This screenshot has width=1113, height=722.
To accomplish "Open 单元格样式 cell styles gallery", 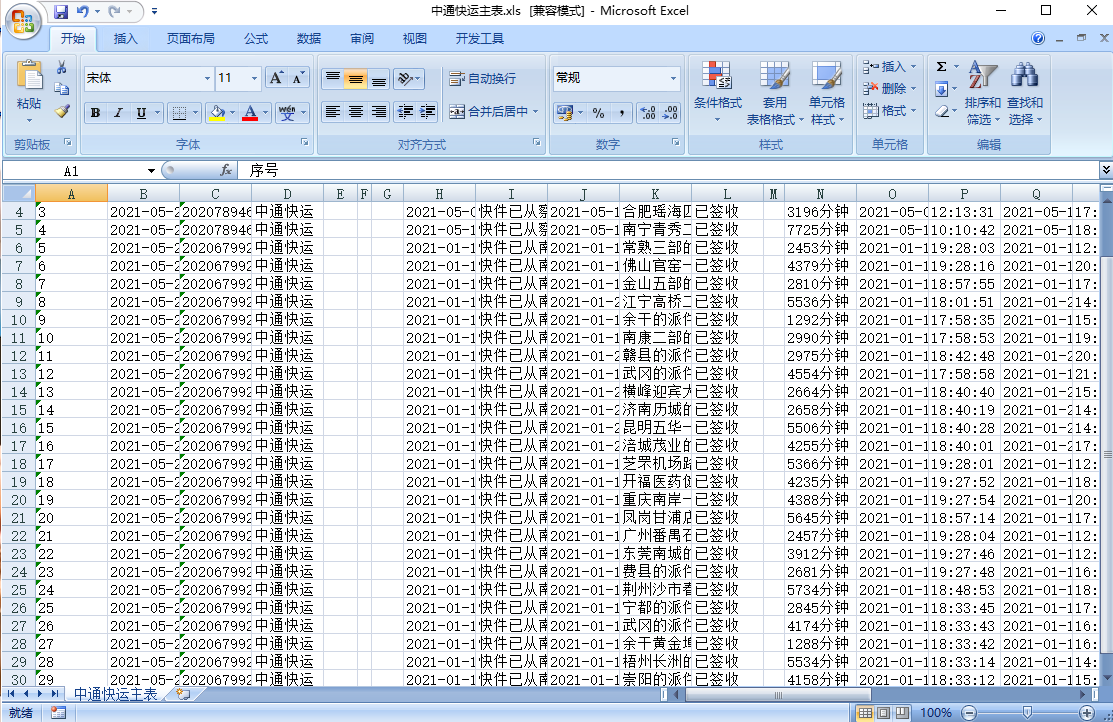I will click(827, 92).
